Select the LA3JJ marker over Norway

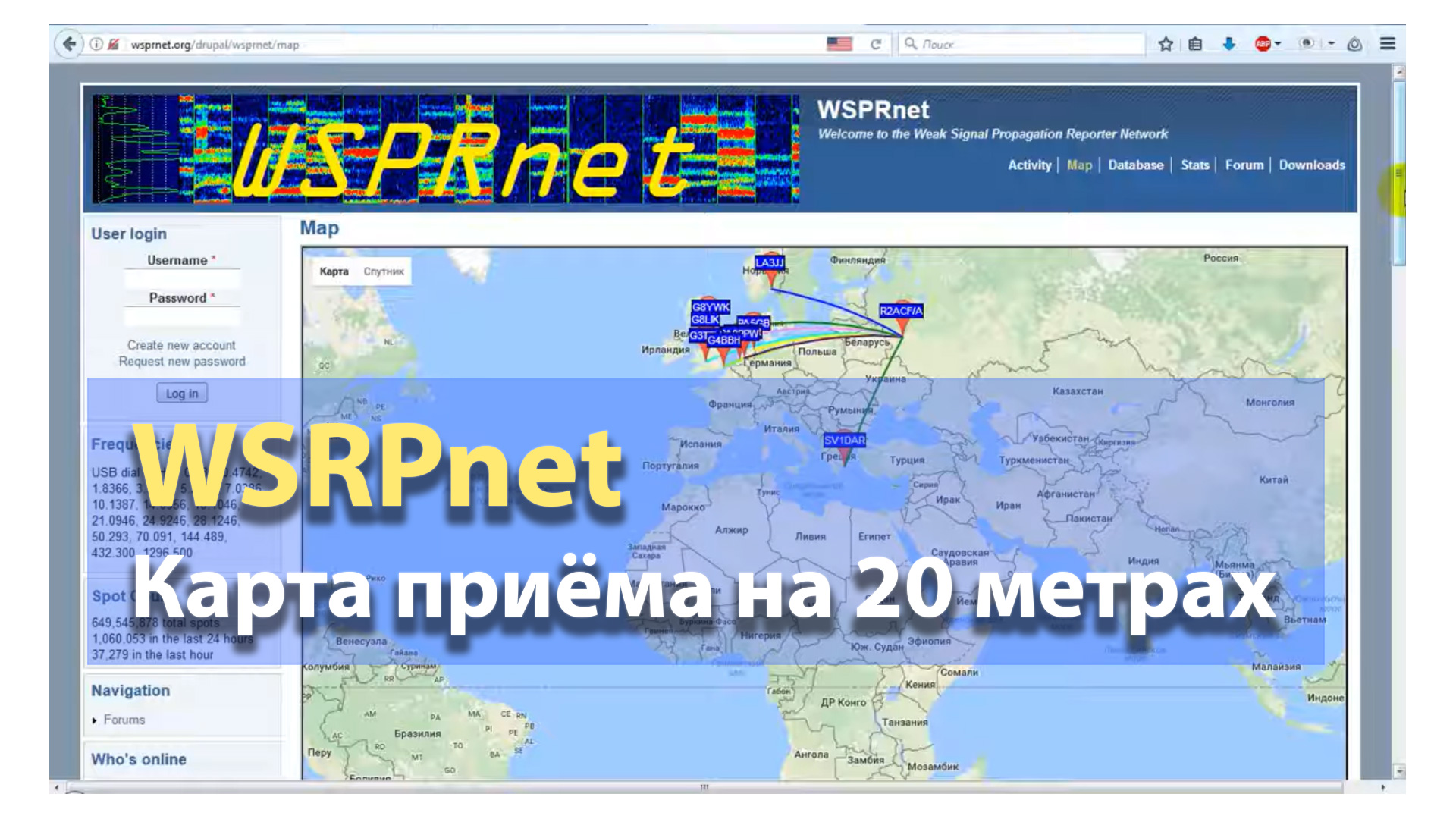pos(771,265)
